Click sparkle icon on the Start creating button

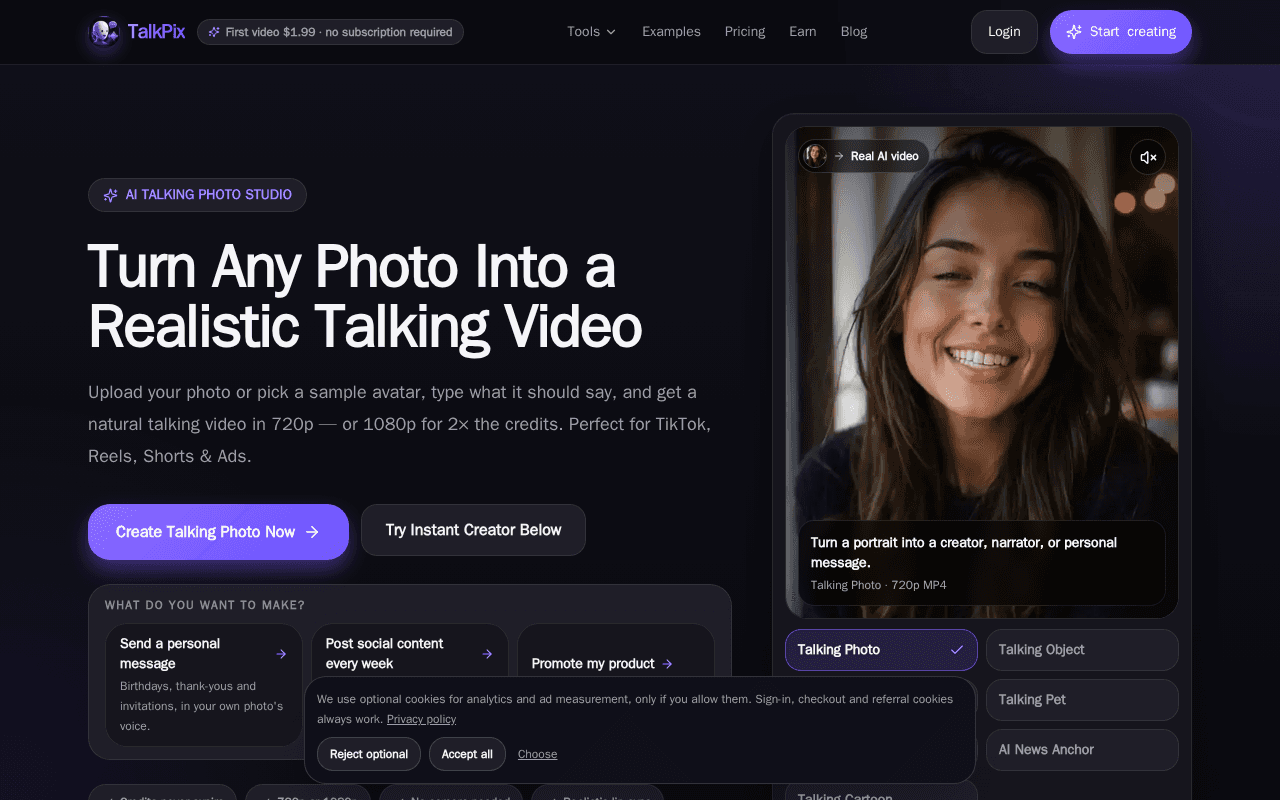(1074, 32)
